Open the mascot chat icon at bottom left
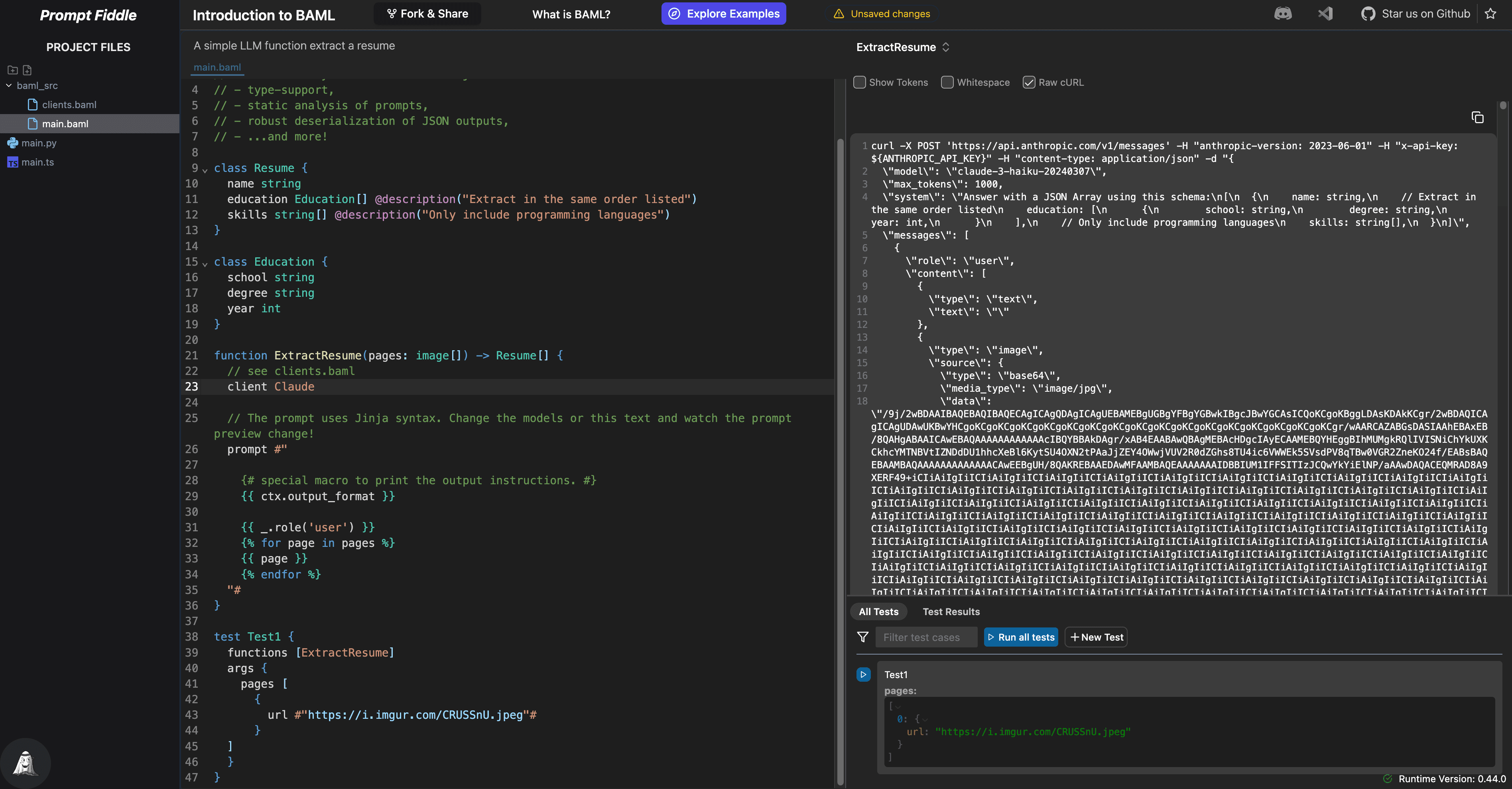 click(25, 763)
